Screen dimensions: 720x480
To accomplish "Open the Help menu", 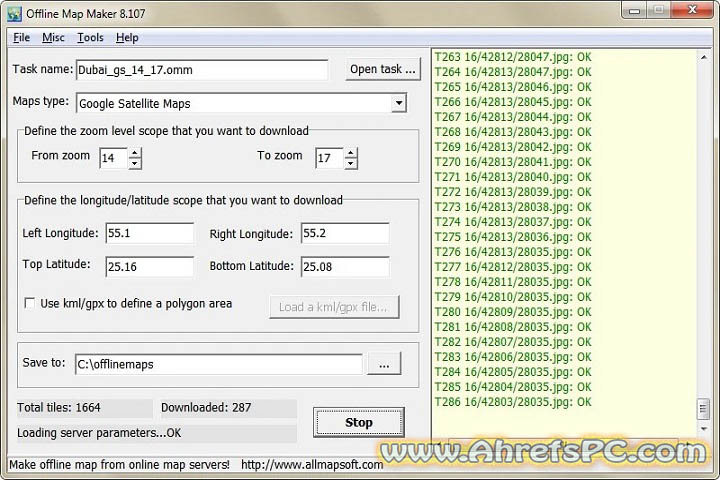I will tap(127, 38).
